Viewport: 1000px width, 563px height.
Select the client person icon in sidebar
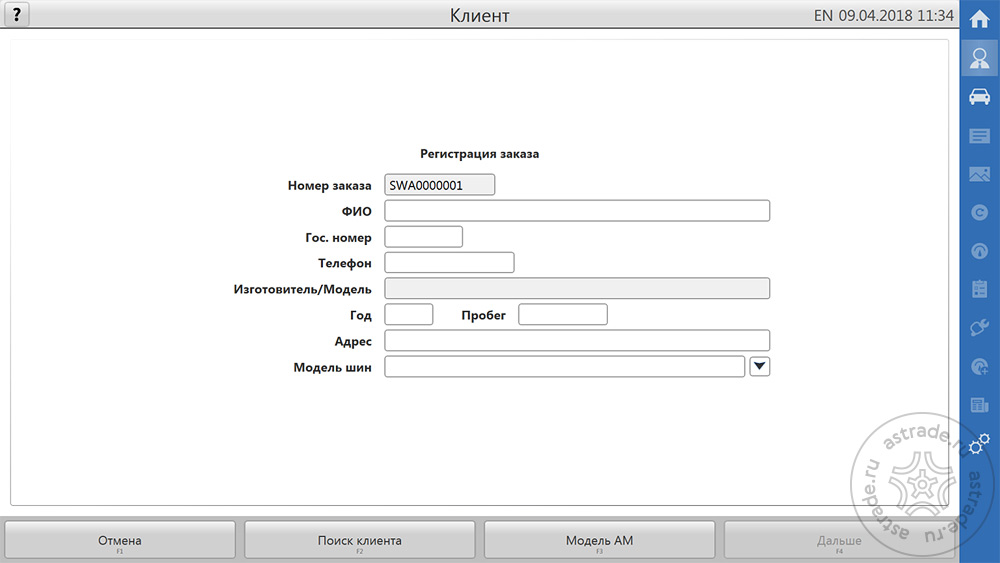(980, 58)
